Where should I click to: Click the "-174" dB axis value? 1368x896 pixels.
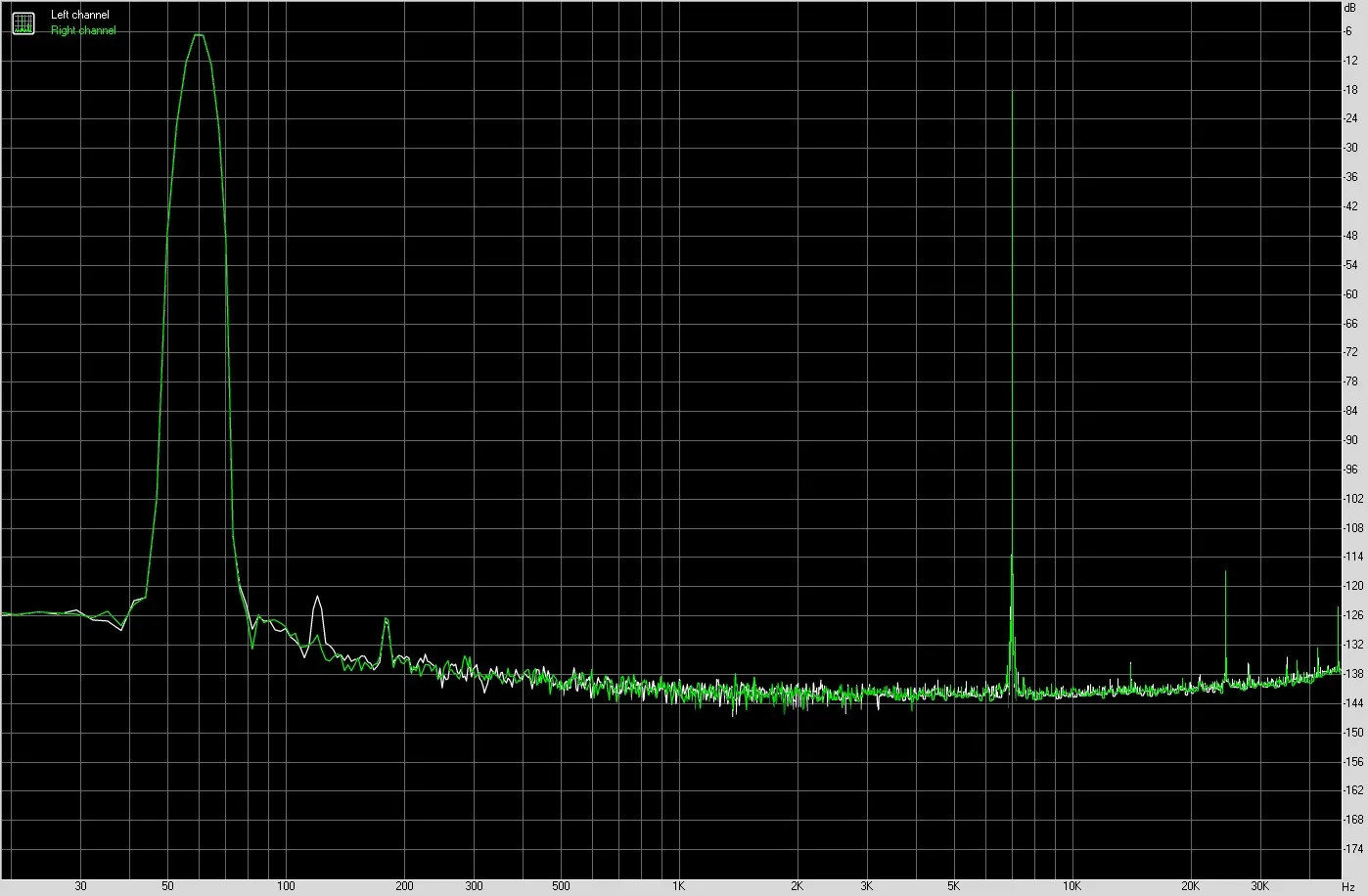click(1353, 849)
